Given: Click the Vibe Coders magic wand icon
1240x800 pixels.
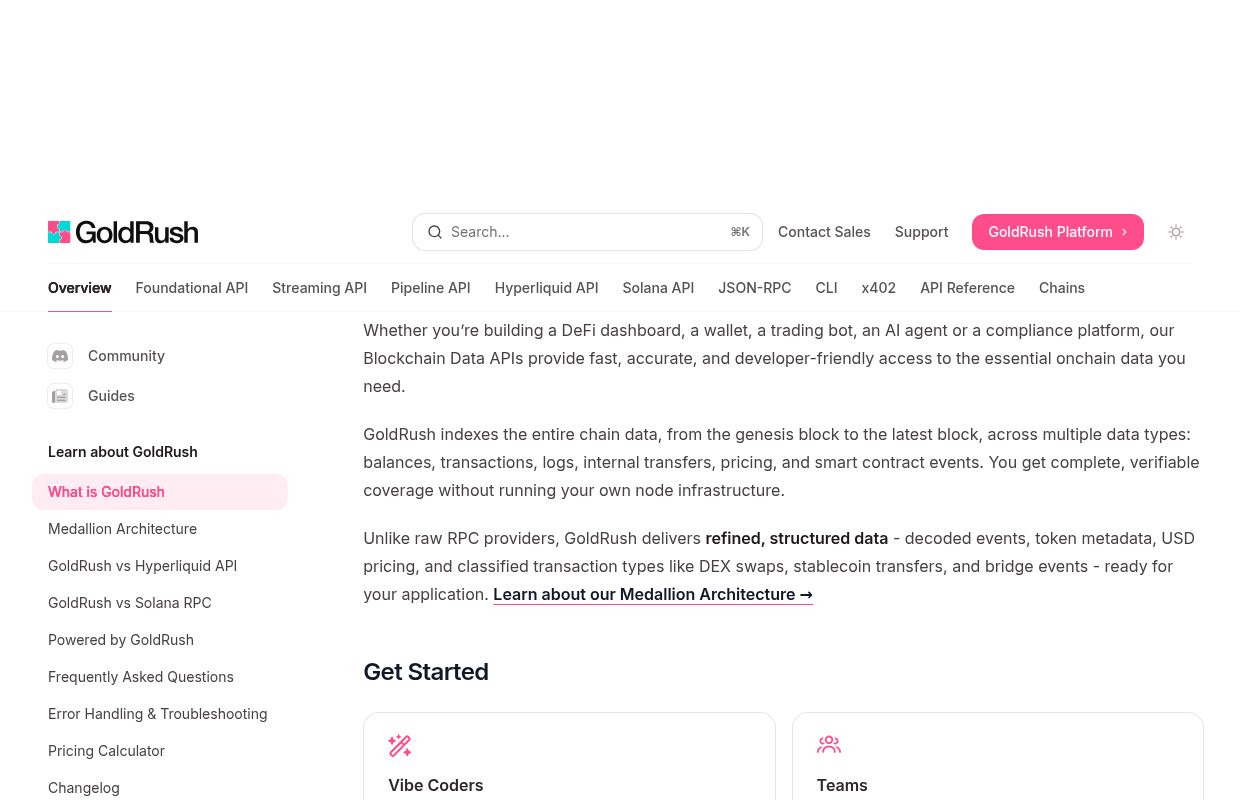Looking at the screenshot, I should coord(400,745).
